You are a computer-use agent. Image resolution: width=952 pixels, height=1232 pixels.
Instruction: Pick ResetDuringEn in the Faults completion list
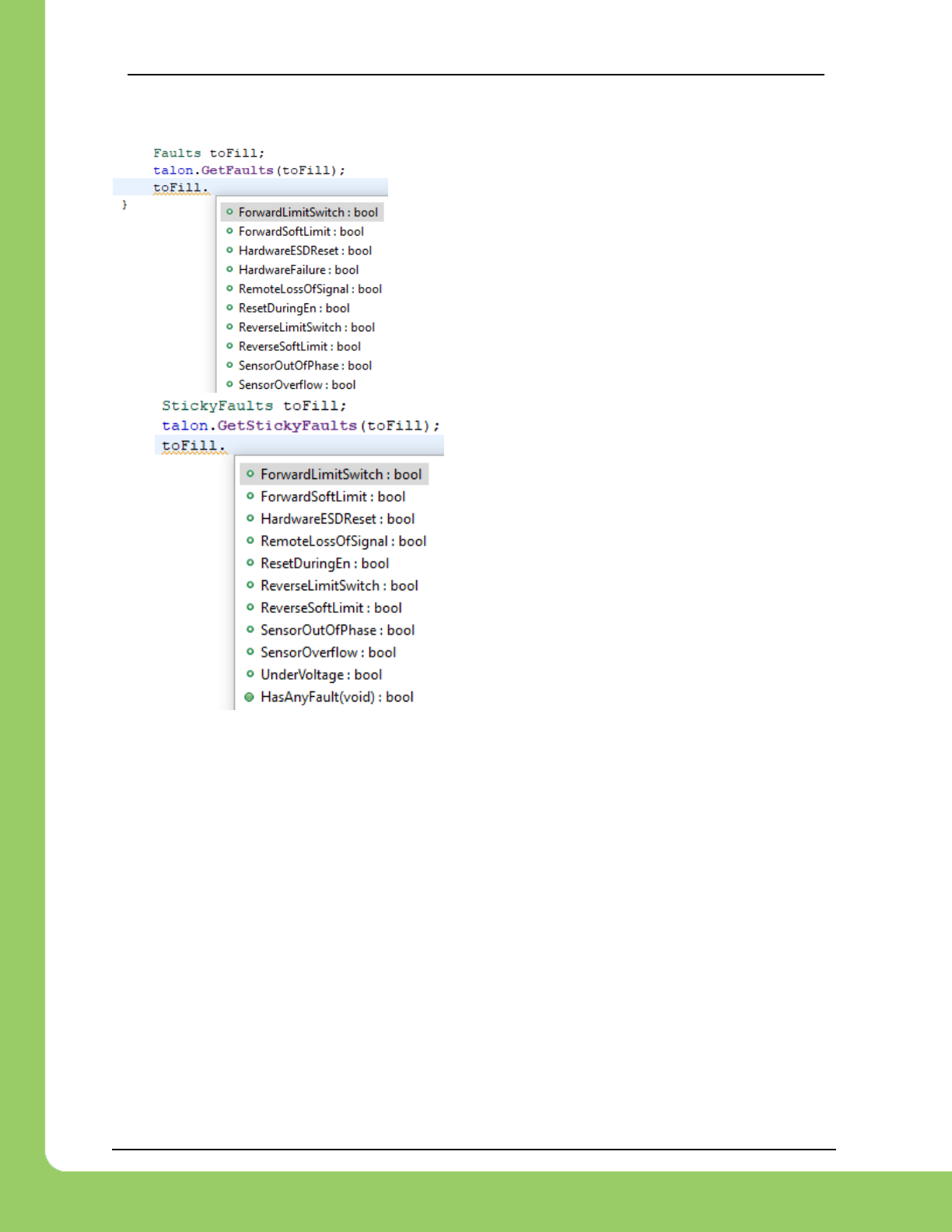click(x=294, y=308)
